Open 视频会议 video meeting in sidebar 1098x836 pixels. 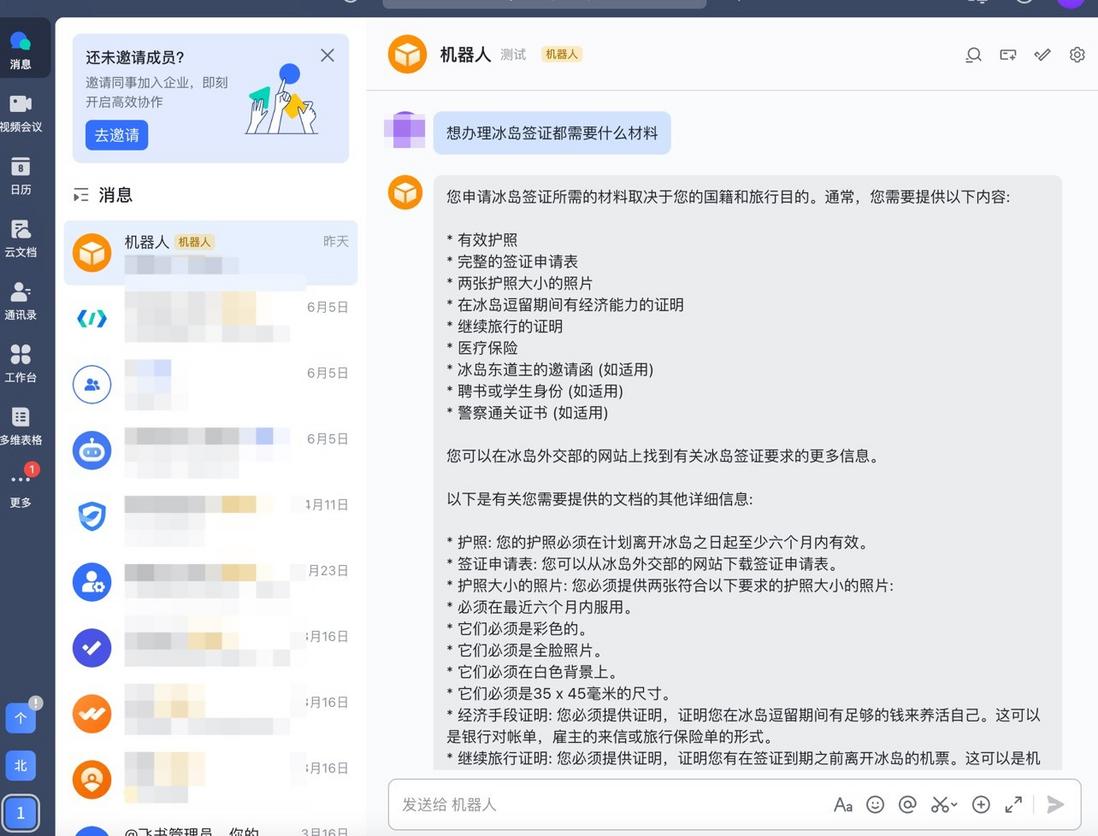pos(20,112)
